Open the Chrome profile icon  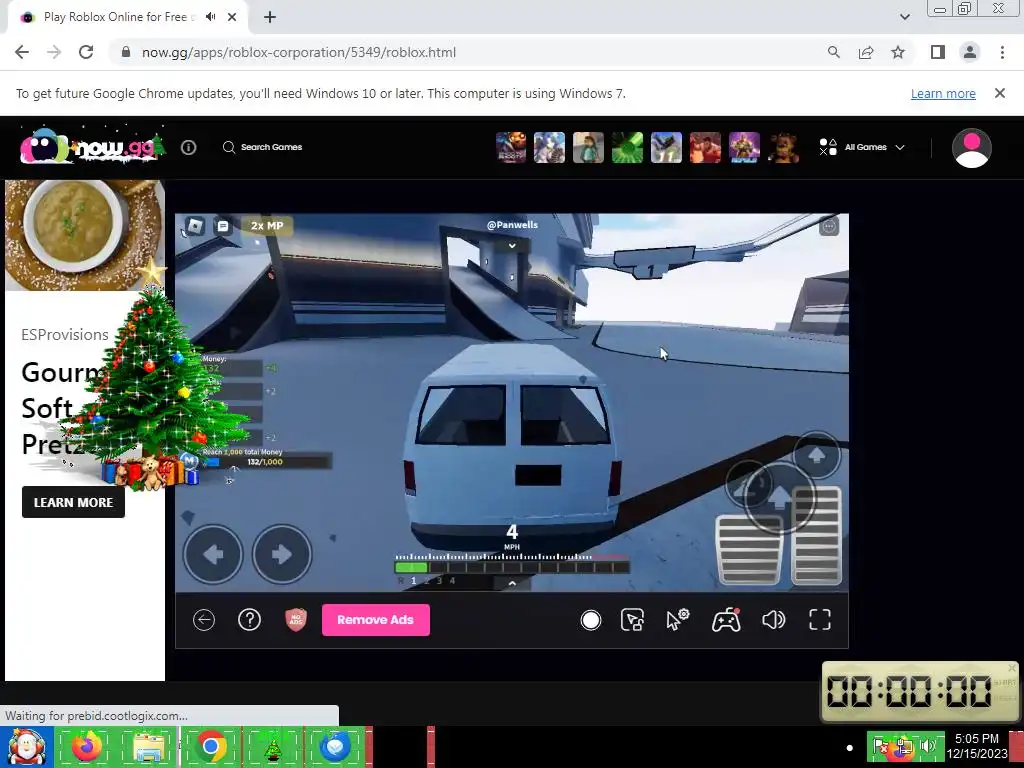[970, 52]
